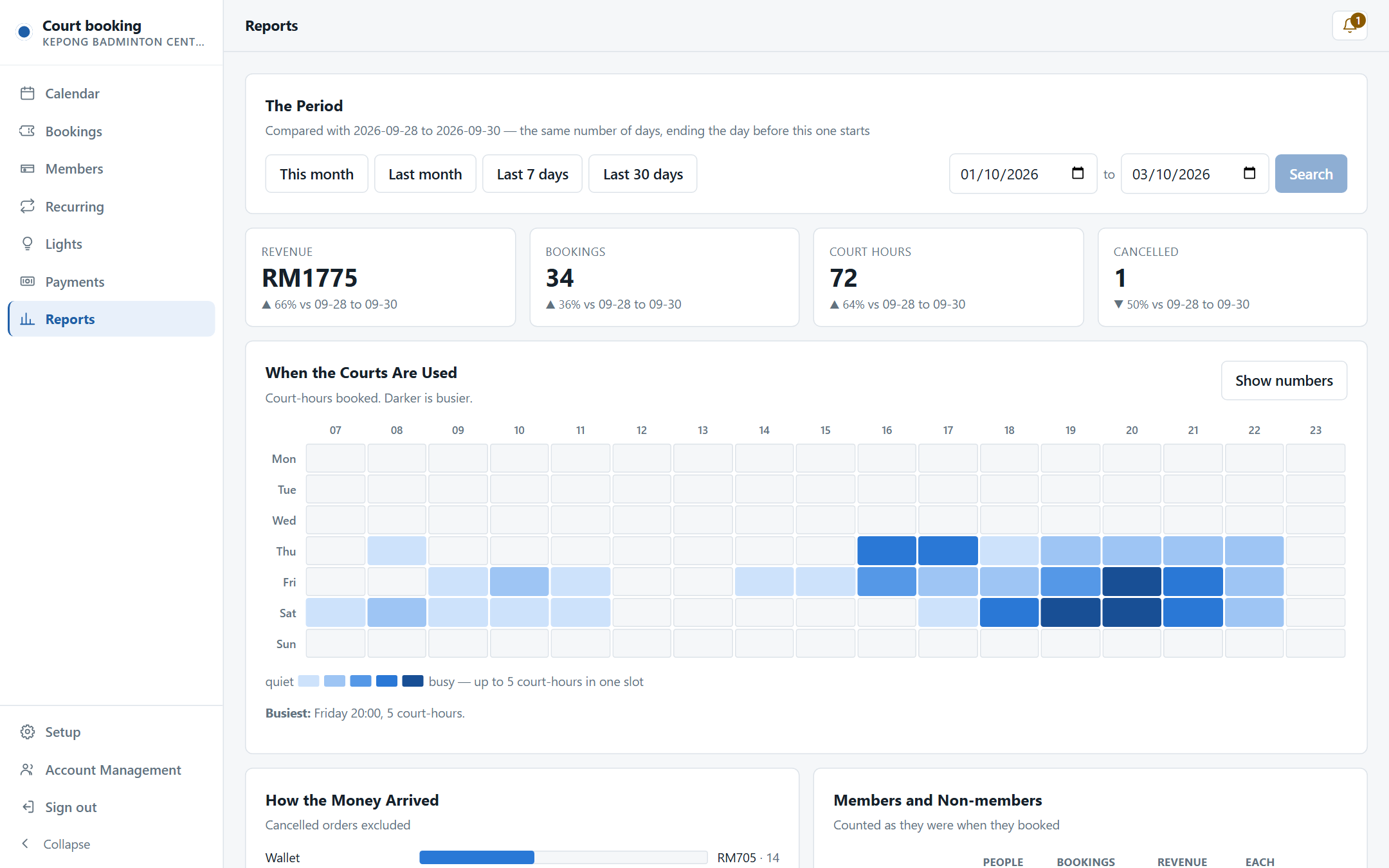Screen dimensions: 1389x868
Task: Click the Setup gear icon
Action: [x=27, y=732]
